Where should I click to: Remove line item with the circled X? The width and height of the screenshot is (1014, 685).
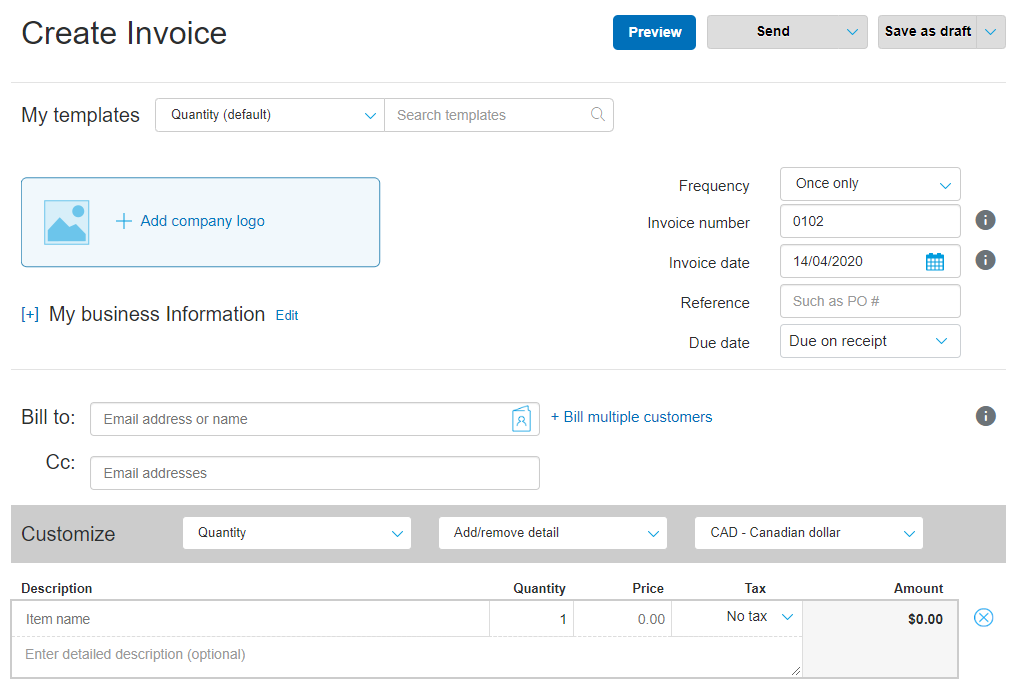(x=983, y=617)
